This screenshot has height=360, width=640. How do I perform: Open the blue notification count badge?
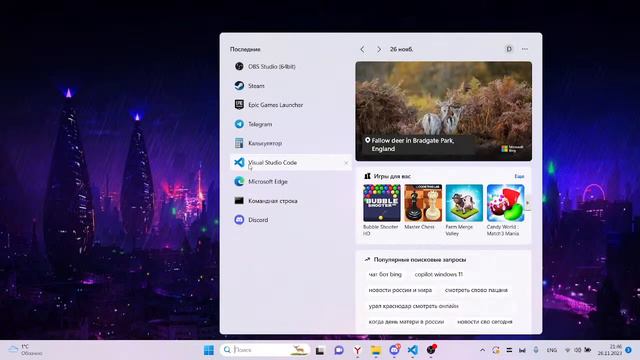click(629, 350)
